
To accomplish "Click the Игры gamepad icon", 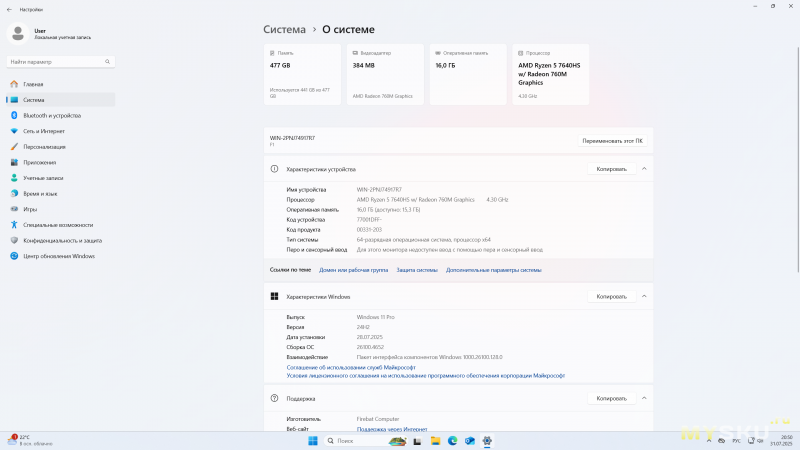I will click(14, 209).
